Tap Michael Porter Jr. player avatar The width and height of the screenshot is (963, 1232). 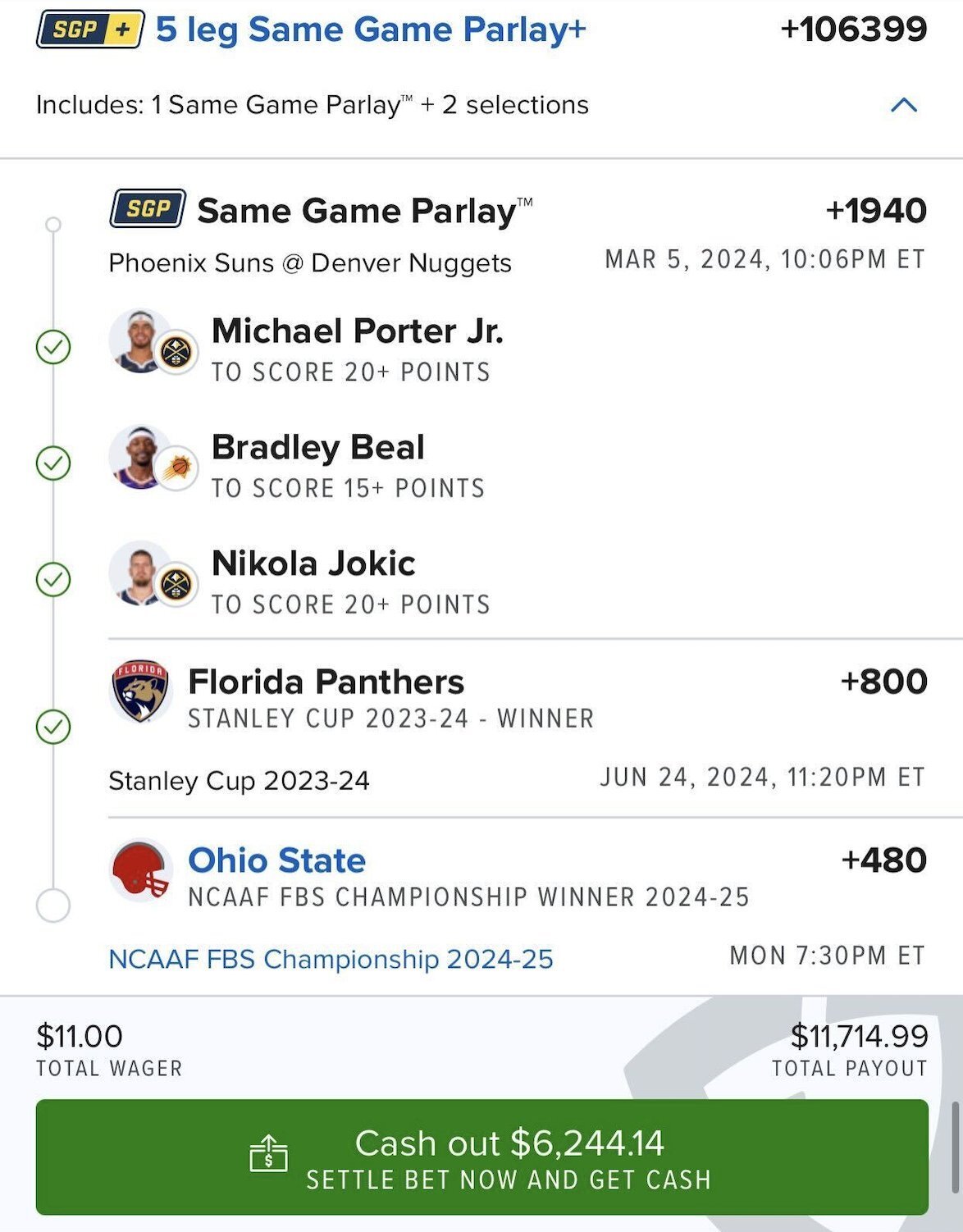click(141, 340)
